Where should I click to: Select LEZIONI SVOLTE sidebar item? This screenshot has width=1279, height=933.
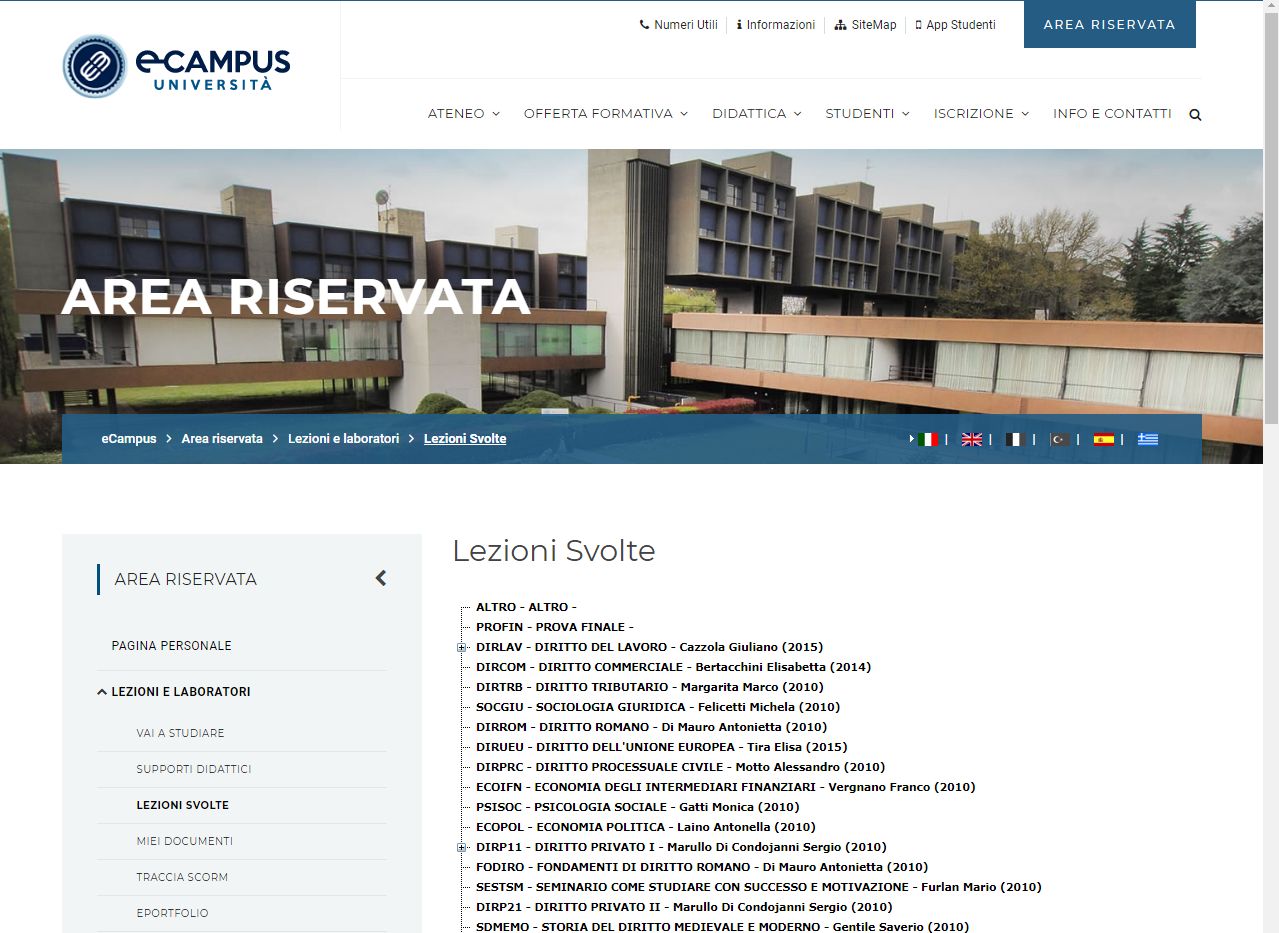tap(183, 805)
